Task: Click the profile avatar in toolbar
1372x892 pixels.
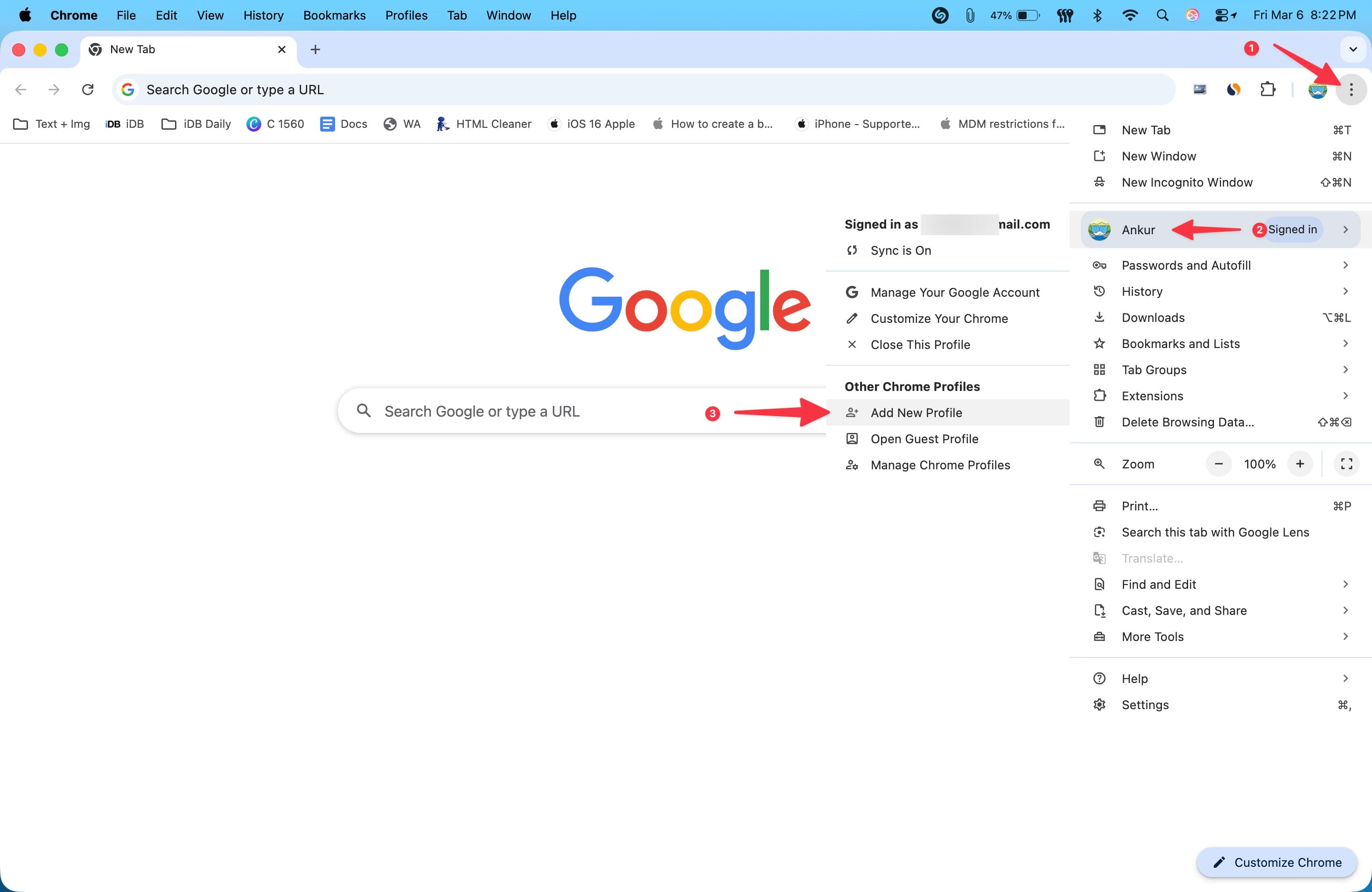Action: pyautogui.click(x=1317, y=89)
